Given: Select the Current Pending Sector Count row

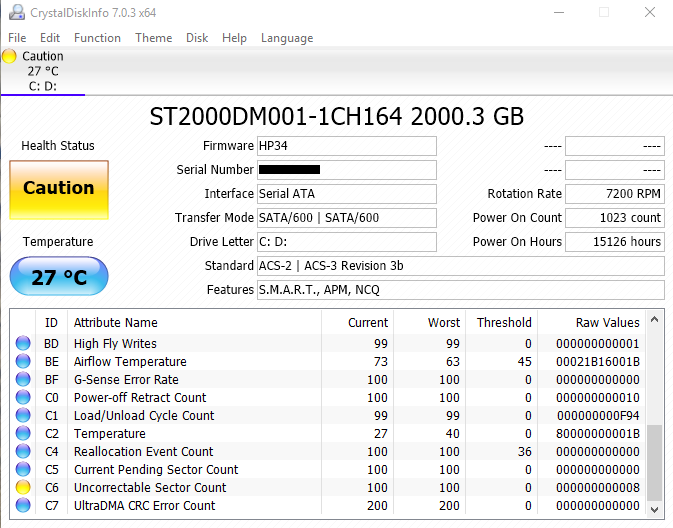Looking at the screenshot, I should (328, 470).
